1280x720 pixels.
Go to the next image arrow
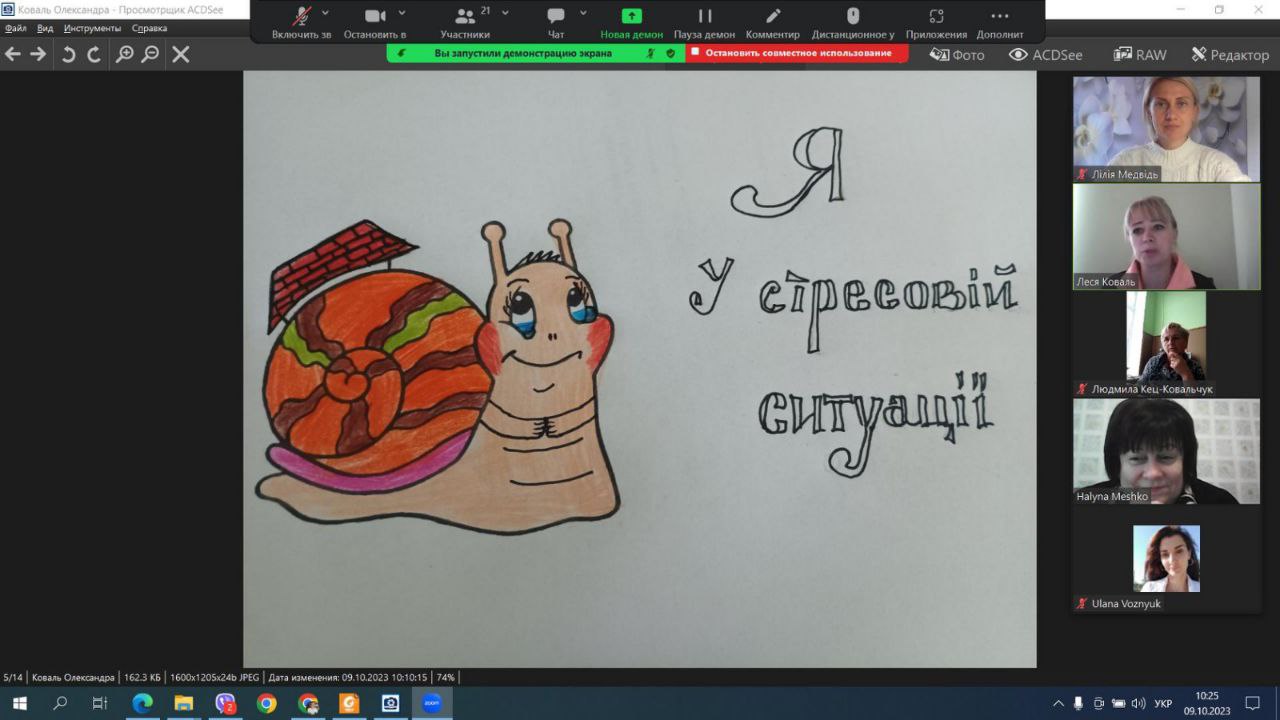coord(38,54)
